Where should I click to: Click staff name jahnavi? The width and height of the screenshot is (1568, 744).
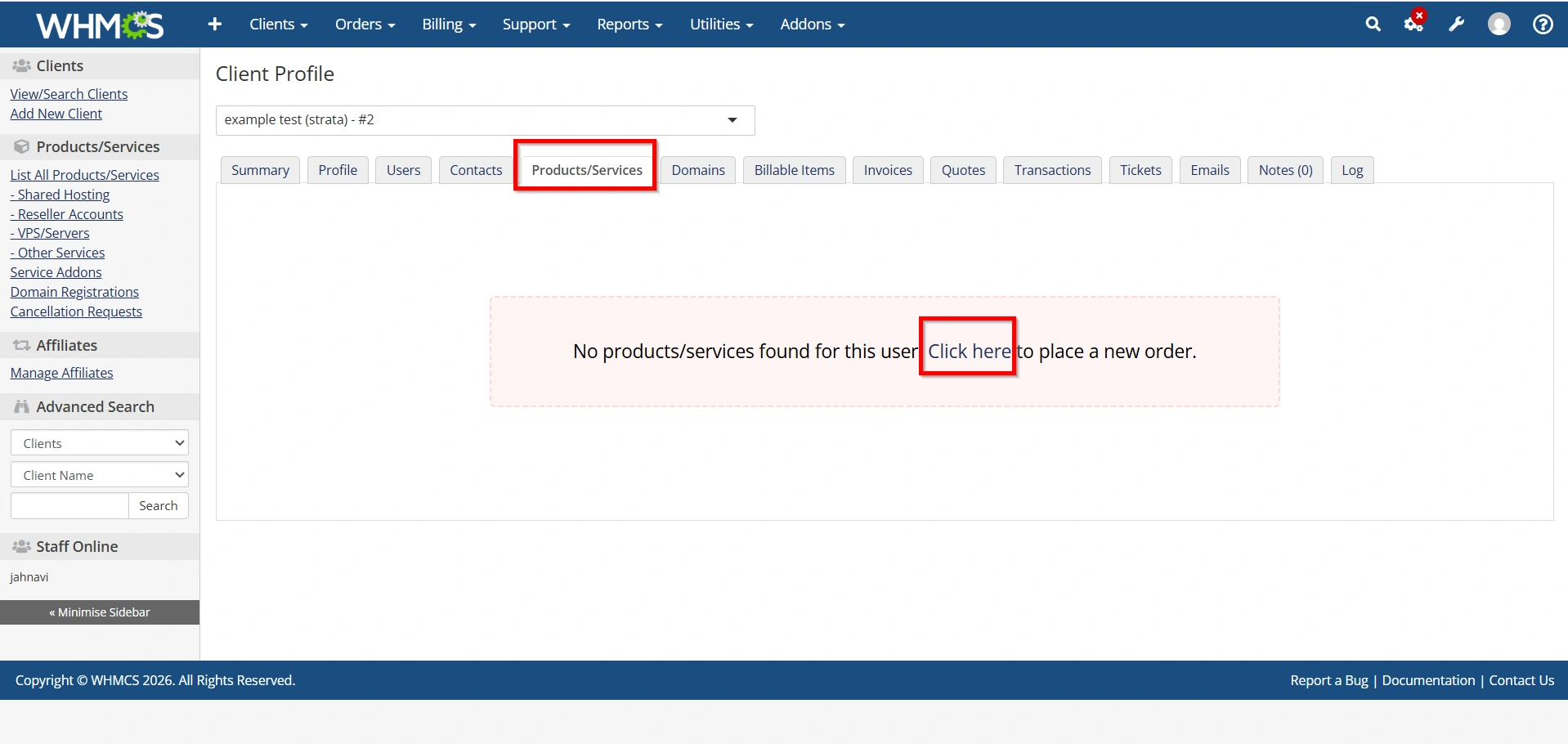point(29,577)
